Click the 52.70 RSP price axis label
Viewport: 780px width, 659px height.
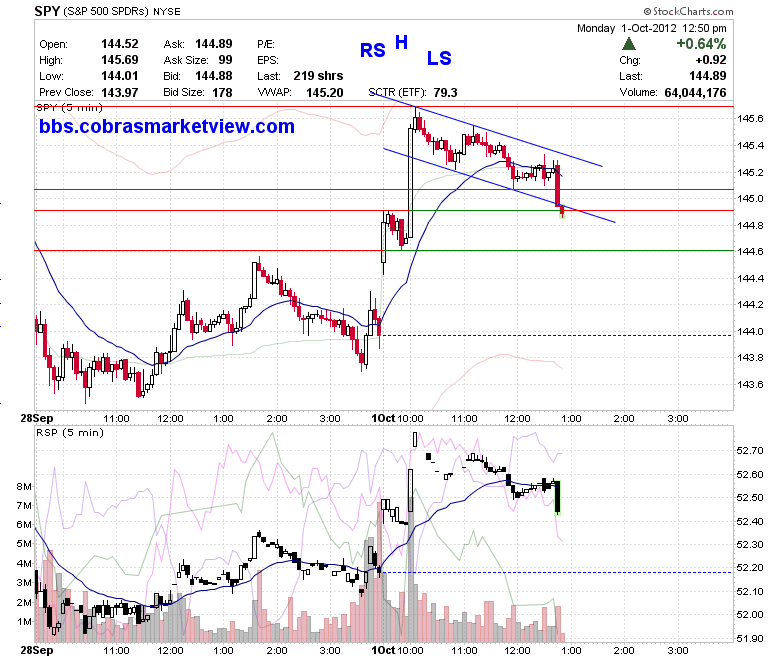tap(750, 451)
